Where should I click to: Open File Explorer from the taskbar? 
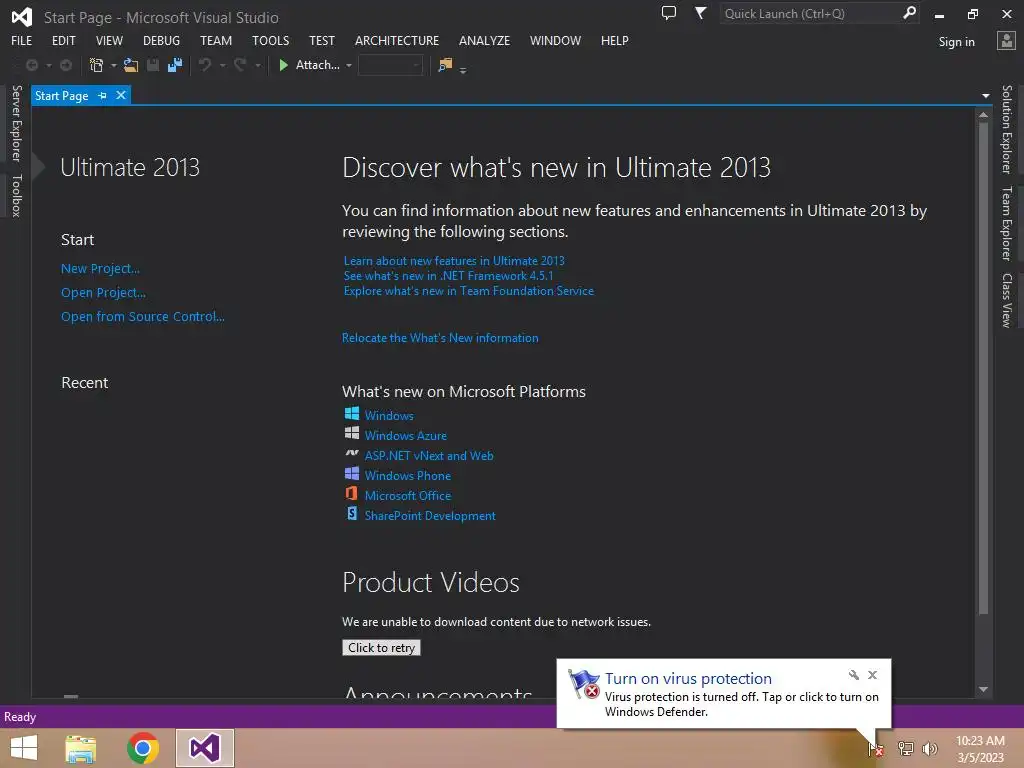pos(81,748)
